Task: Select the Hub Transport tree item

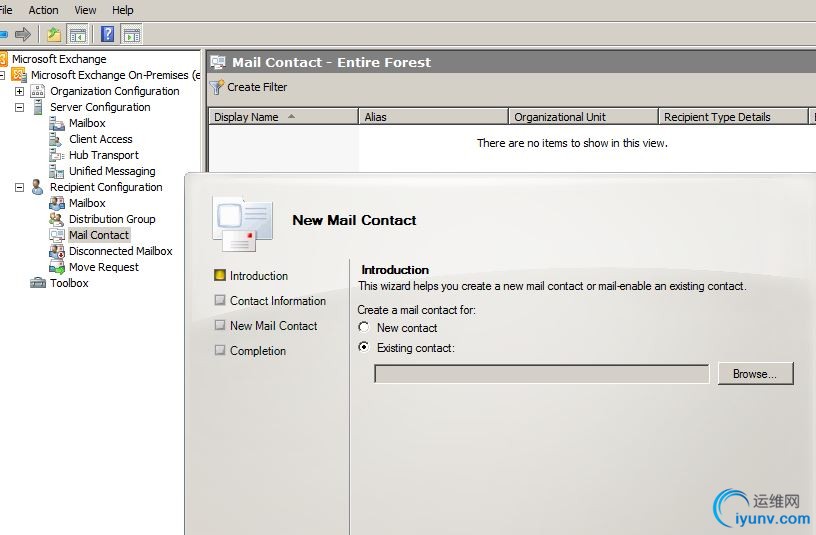Action: (104, 155)
